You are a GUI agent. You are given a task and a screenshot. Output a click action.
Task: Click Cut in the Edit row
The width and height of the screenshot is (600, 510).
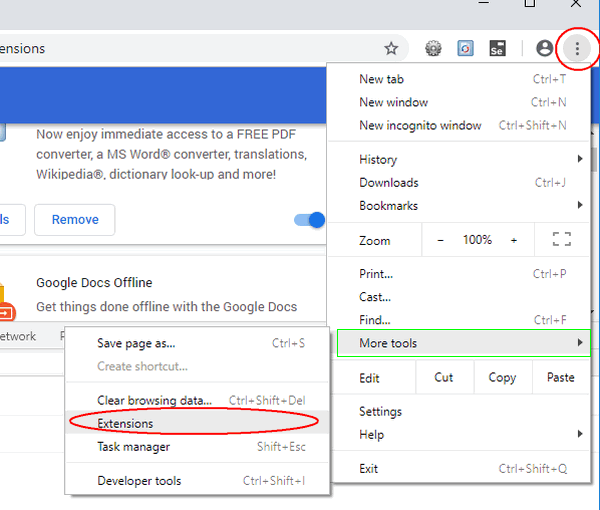click(x=444, y=378)
